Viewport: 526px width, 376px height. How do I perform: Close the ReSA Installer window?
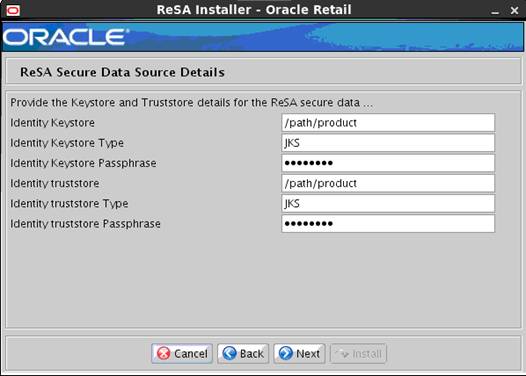(514, 10)
